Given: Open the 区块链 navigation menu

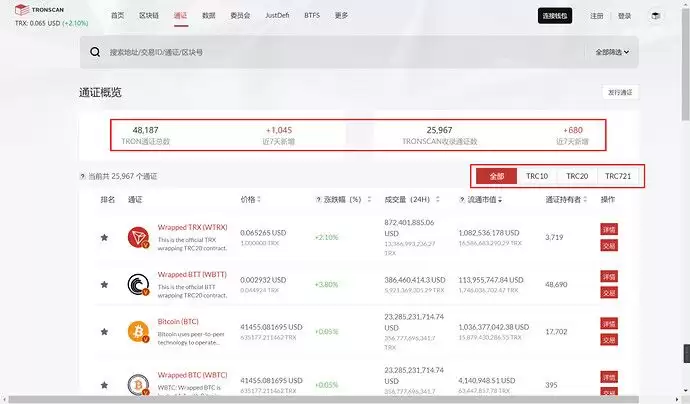Looking at the screenshot, I should 149,15.
